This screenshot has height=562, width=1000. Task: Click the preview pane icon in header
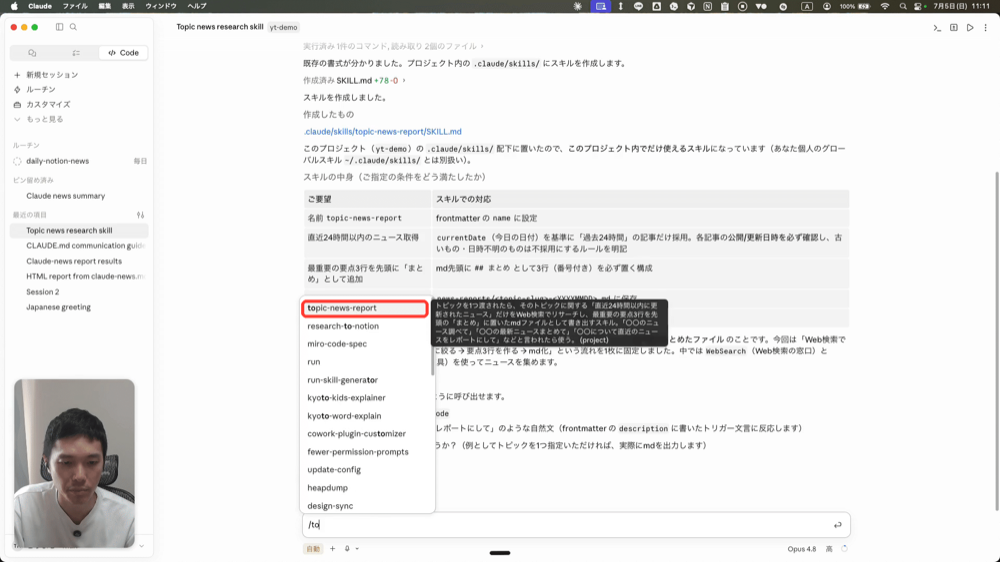(x=953, y=27)
